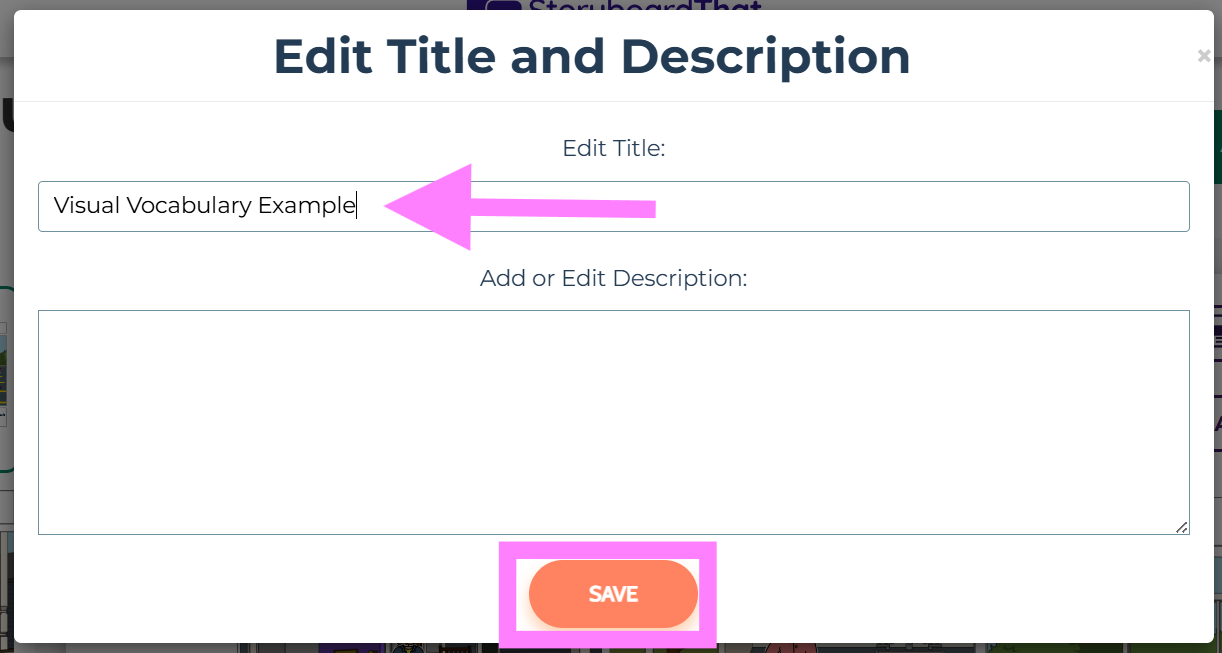Viewport: 1222px width, 653px height.
Task: Click the StoryboardThat logo behind the dialog
Action: (612, 6)
